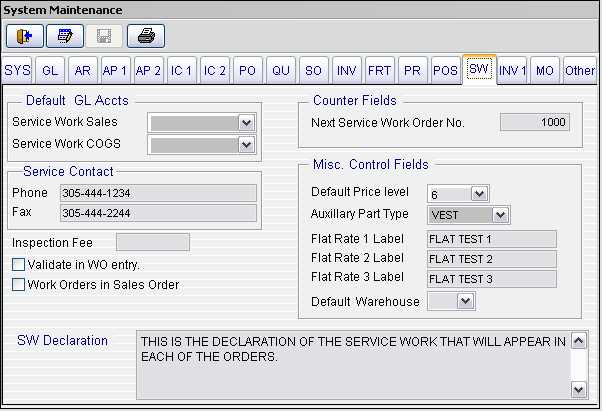Switch to the INV 1 tab
The height and width of the screenshot is (411, 602).
pyautogui.click(x=512, y=71)
